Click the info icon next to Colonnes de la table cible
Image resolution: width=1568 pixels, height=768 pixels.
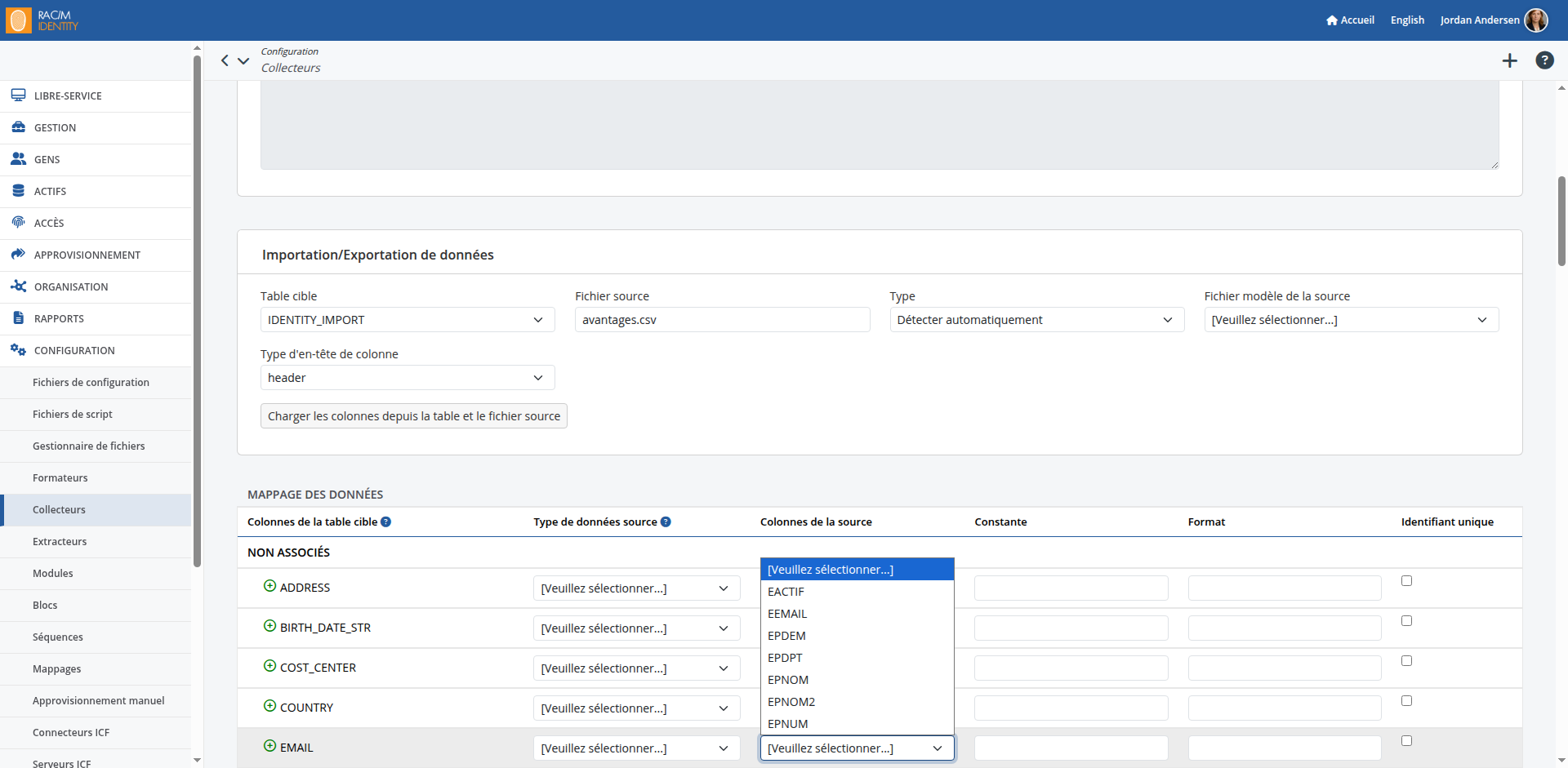pyautogui.click(x=386, y=522)
